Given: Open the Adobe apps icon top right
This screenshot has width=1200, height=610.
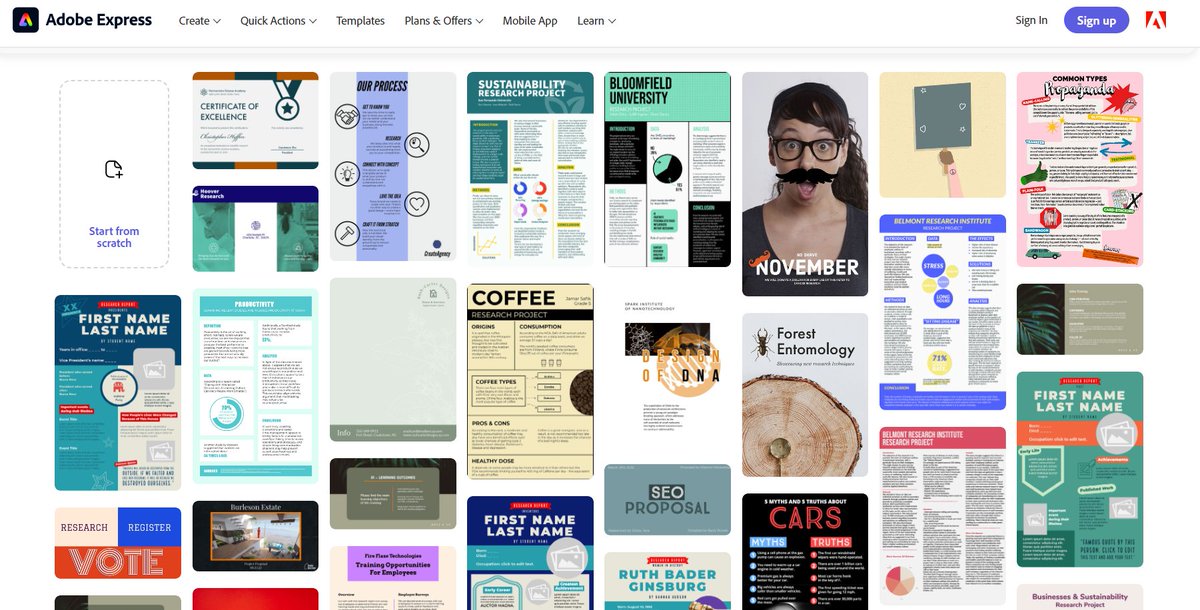Looking at the screenshot, I should point(1156,19).
